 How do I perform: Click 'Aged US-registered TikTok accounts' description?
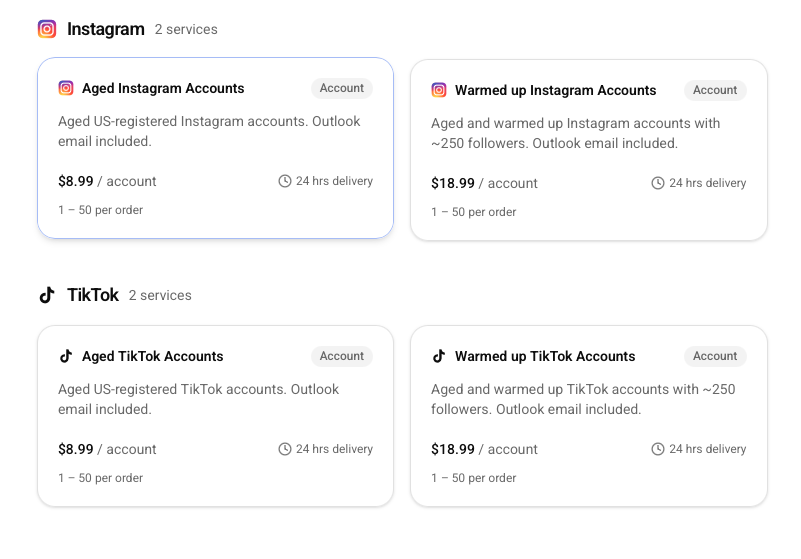(x=199, y=399)
